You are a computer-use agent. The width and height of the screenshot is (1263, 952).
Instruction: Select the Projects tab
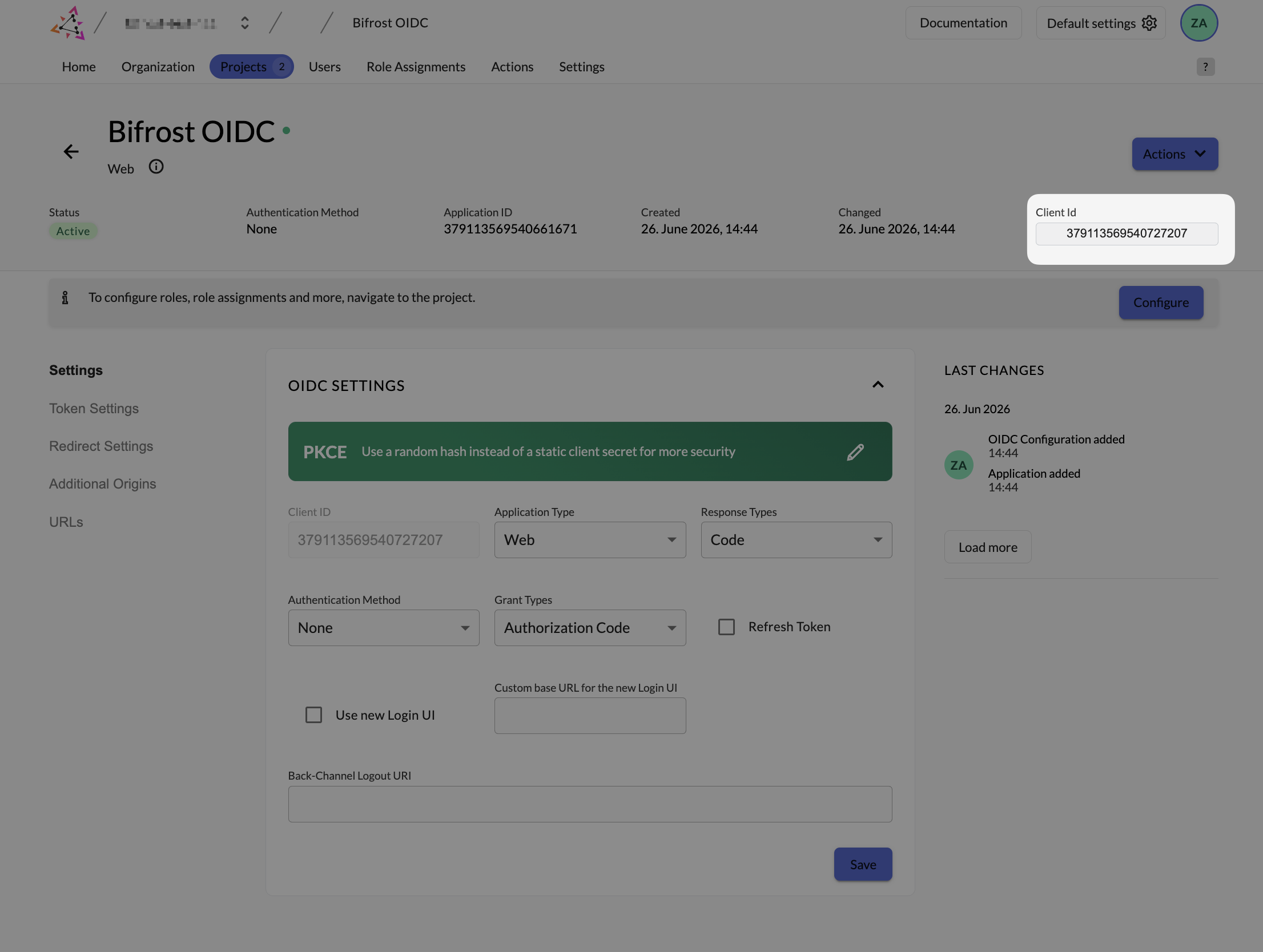pyautogui.click(x=251, y=67)
